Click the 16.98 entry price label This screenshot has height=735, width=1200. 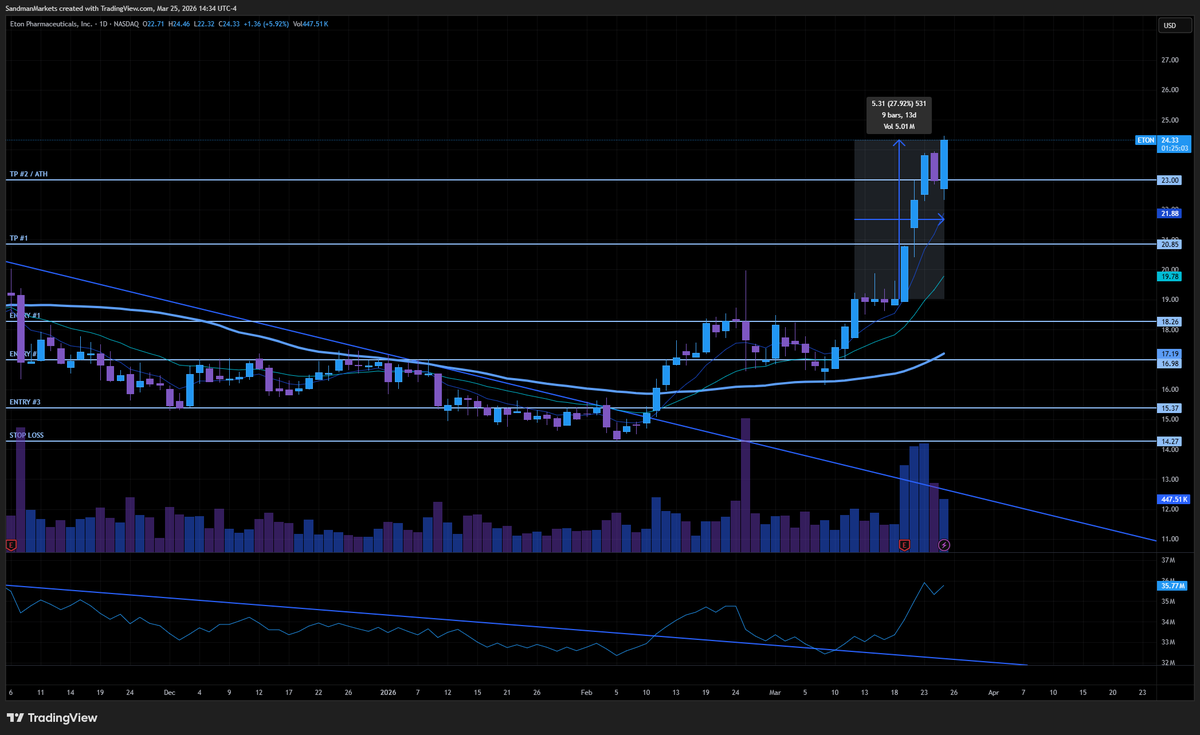pyautogui.click(x=1170, y=363)
